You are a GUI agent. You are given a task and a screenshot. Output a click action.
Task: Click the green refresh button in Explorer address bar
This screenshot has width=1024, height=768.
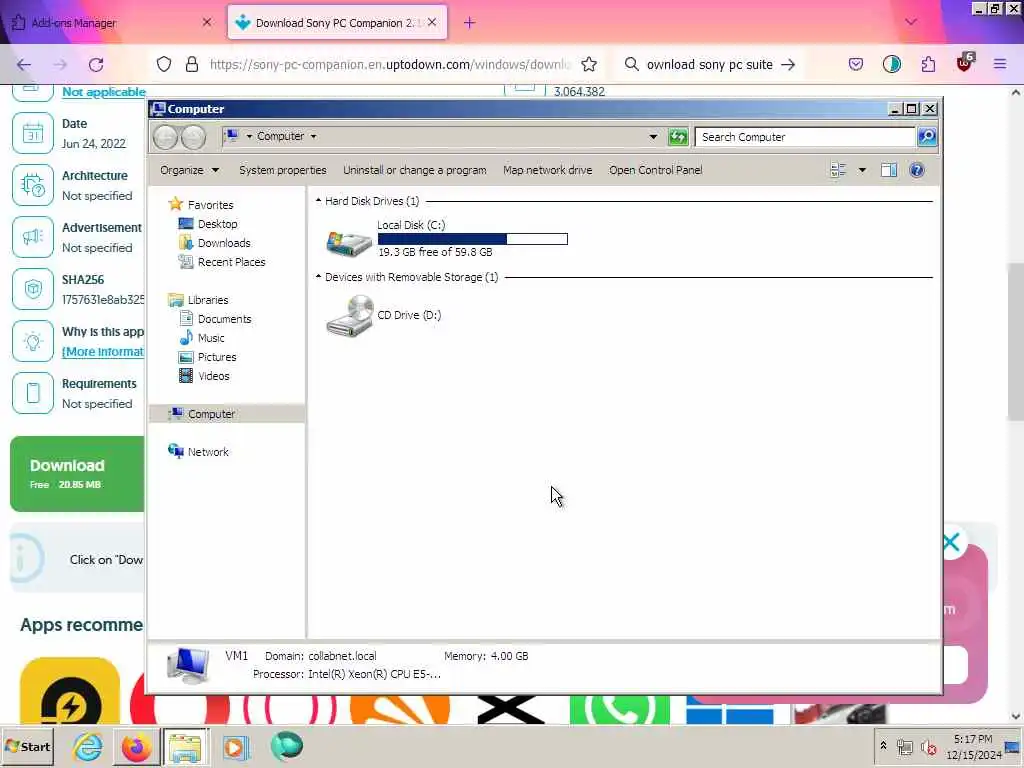(x=678, y=136)
